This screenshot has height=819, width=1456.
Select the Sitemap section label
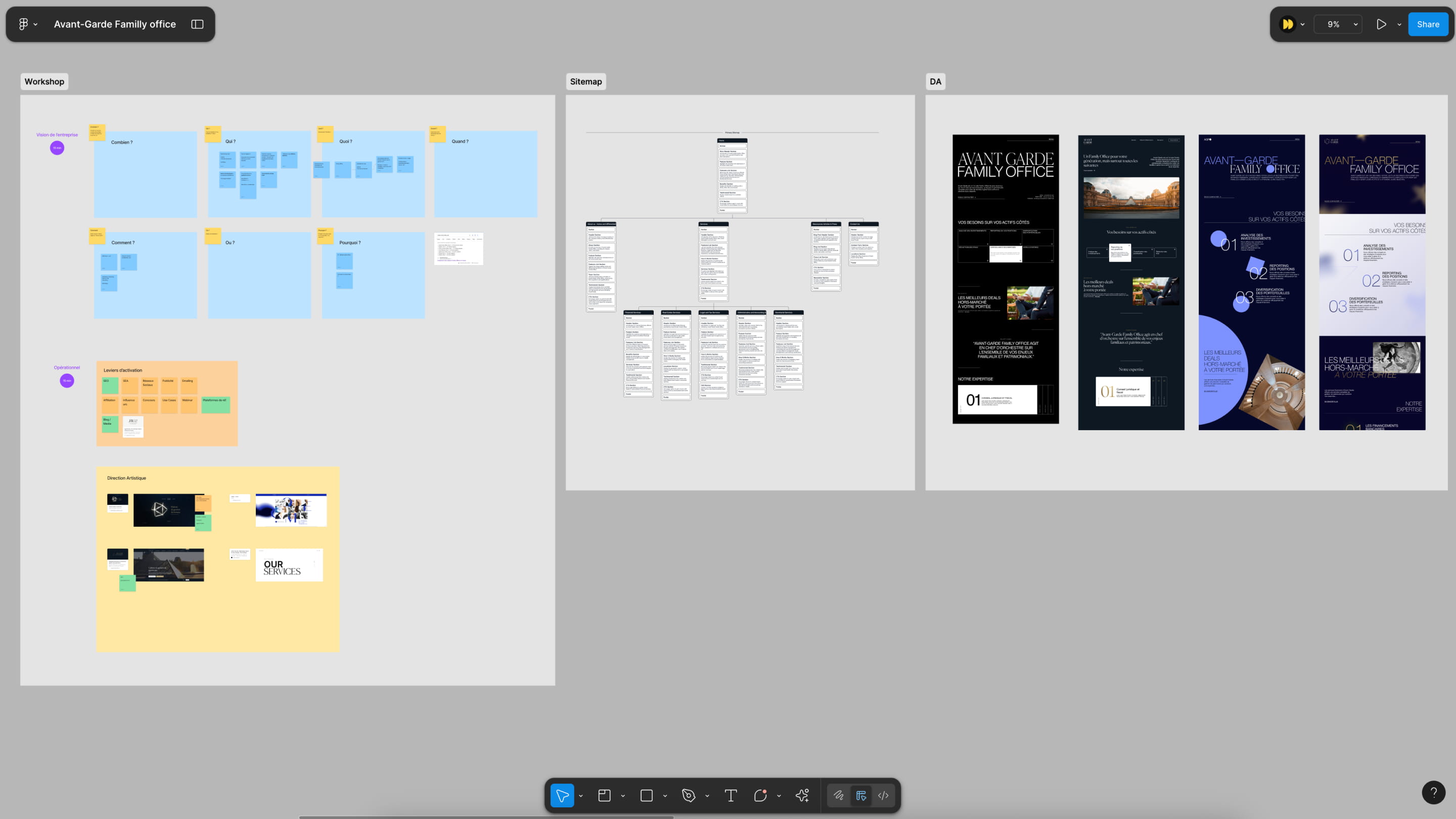coord(585,81)
